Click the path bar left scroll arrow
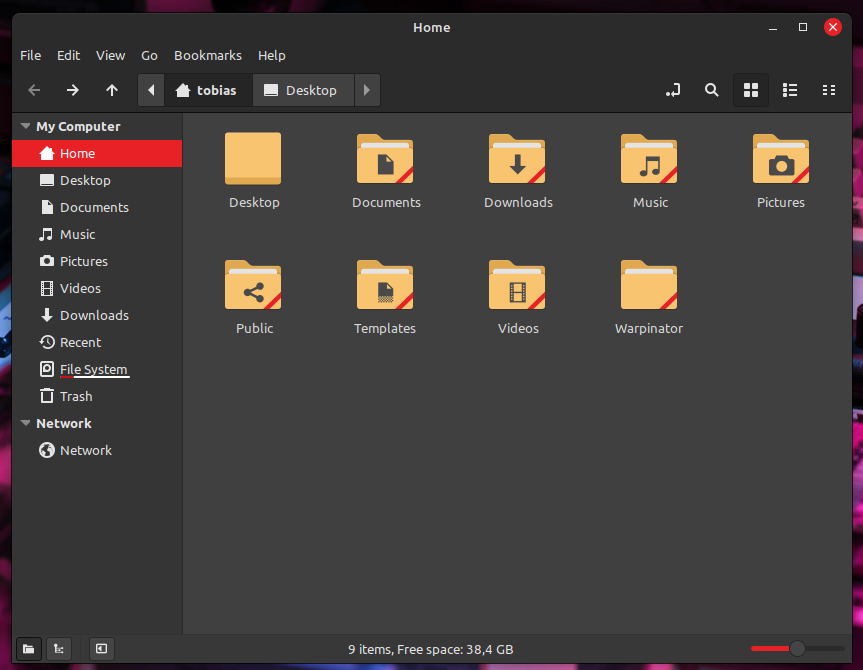Viewport: 863px width, 670px height. pyautogui.click(x=151, y=90)
